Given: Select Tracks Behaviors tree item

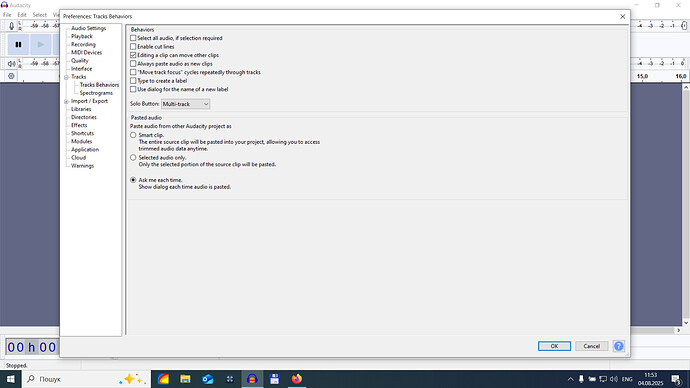Looking at the screenshot, I should point(99,85).
